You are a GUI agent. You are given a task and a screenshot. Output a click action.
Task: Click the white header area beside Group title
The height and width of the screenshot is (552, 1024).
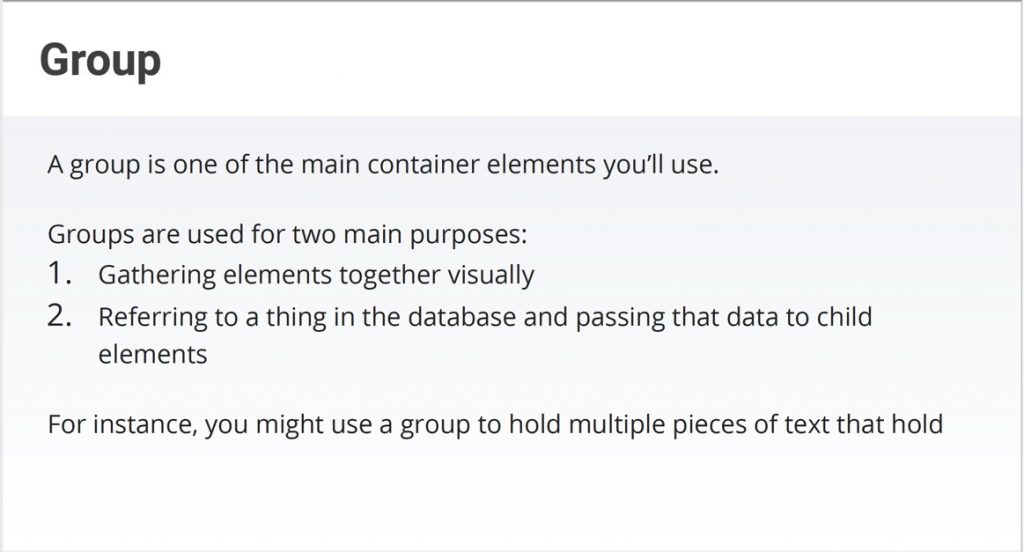[588, 60]
